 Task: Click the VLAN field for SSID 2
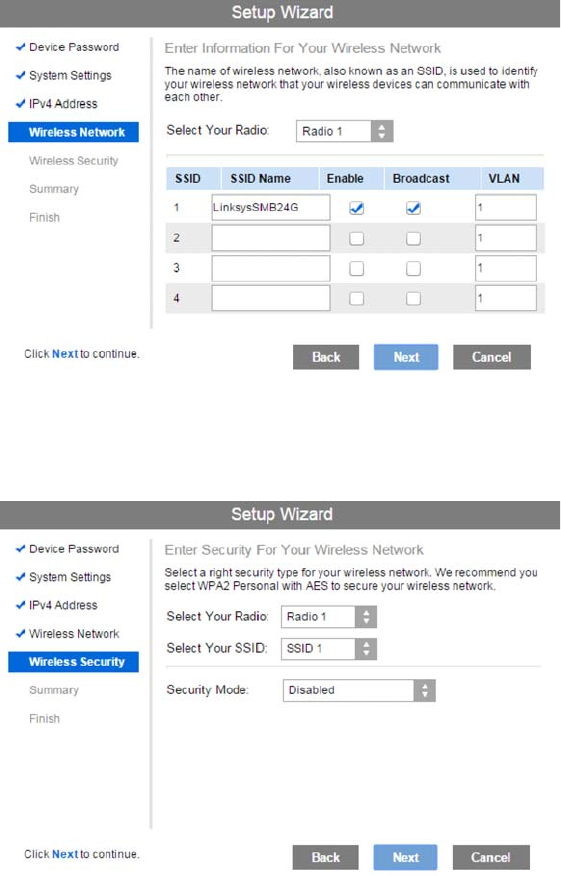coord(506,238)
